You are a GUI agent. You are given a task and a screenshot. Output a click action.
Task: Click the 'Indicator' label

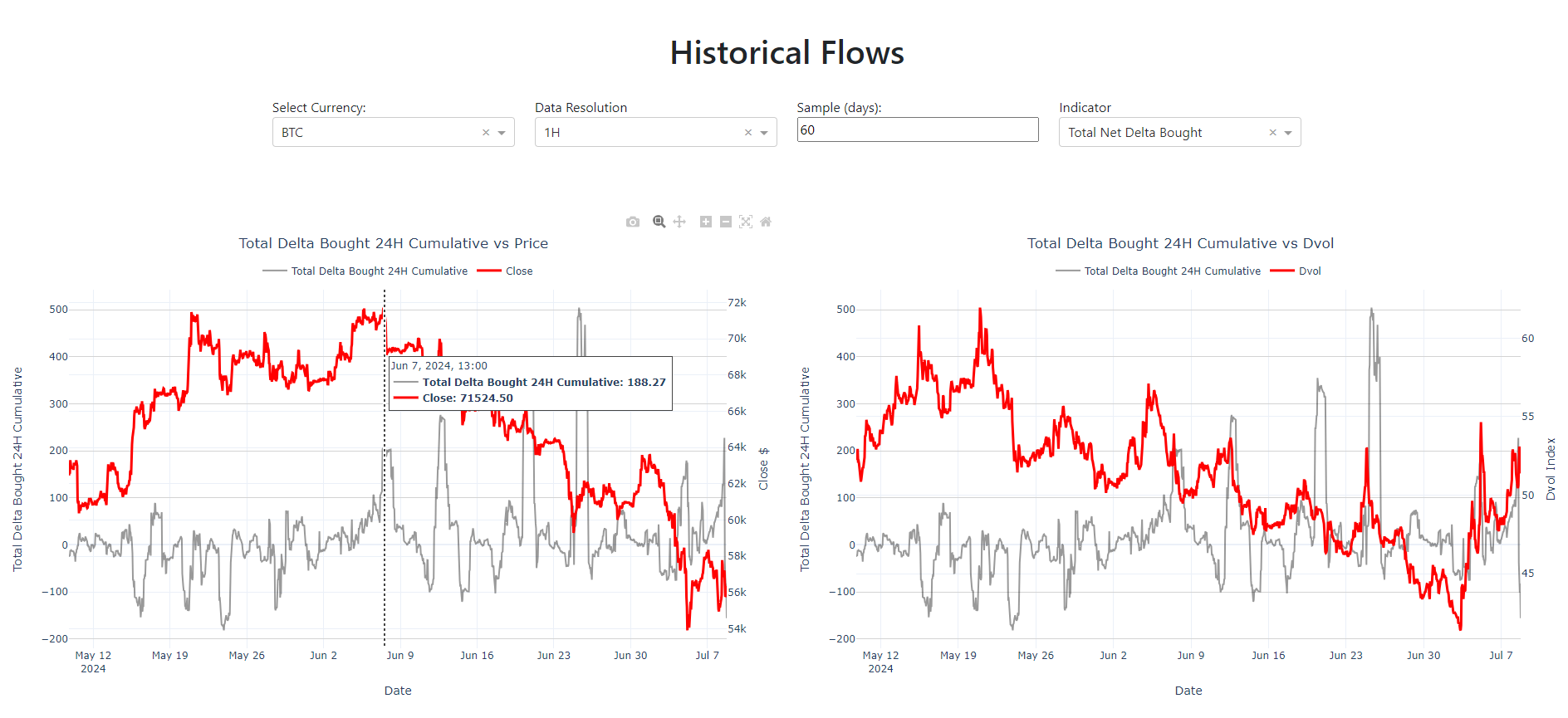pyautogui.click(x=1085, y=108)
